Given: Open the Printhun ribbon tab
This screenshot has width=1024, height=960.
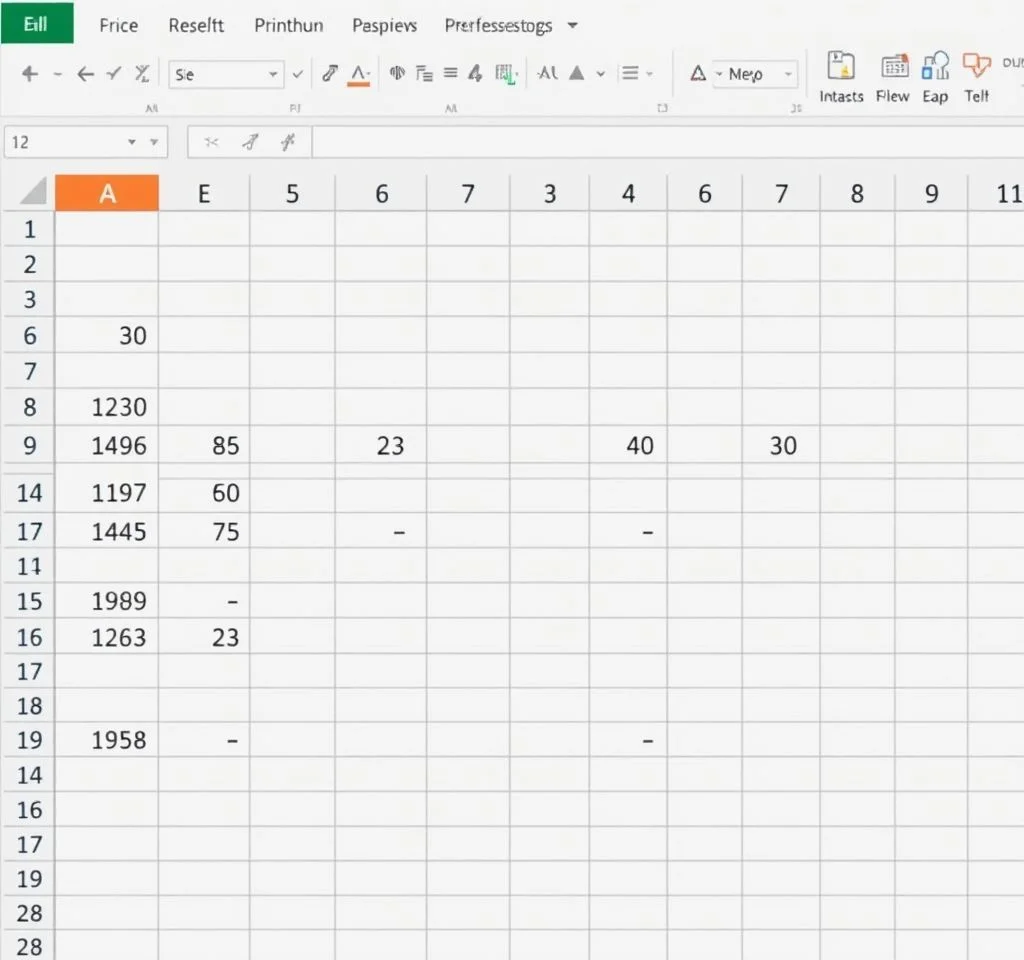Looking at the screenshot, I should [289, 26].
